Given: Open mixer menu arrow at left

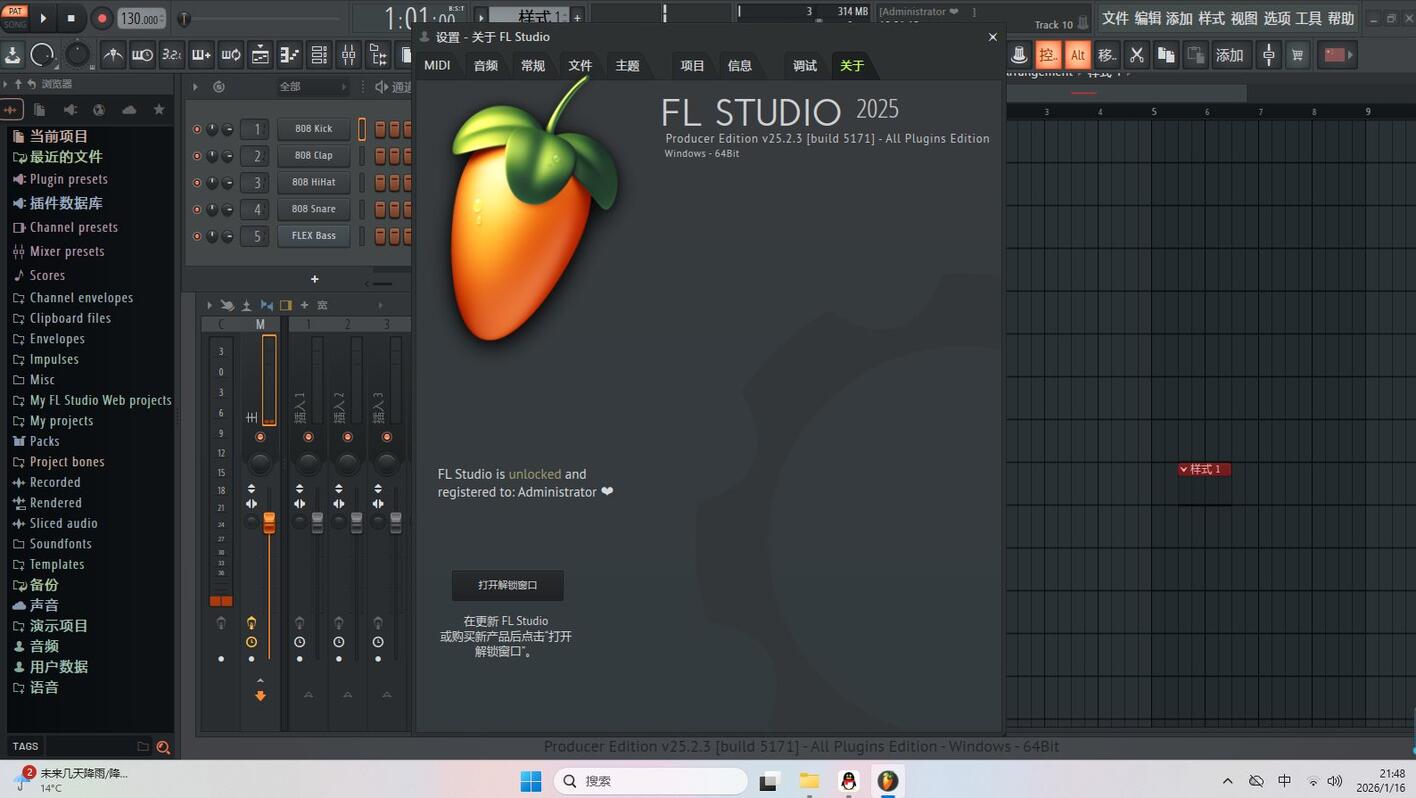Looking at the screenshot, I should pos(209,305).
